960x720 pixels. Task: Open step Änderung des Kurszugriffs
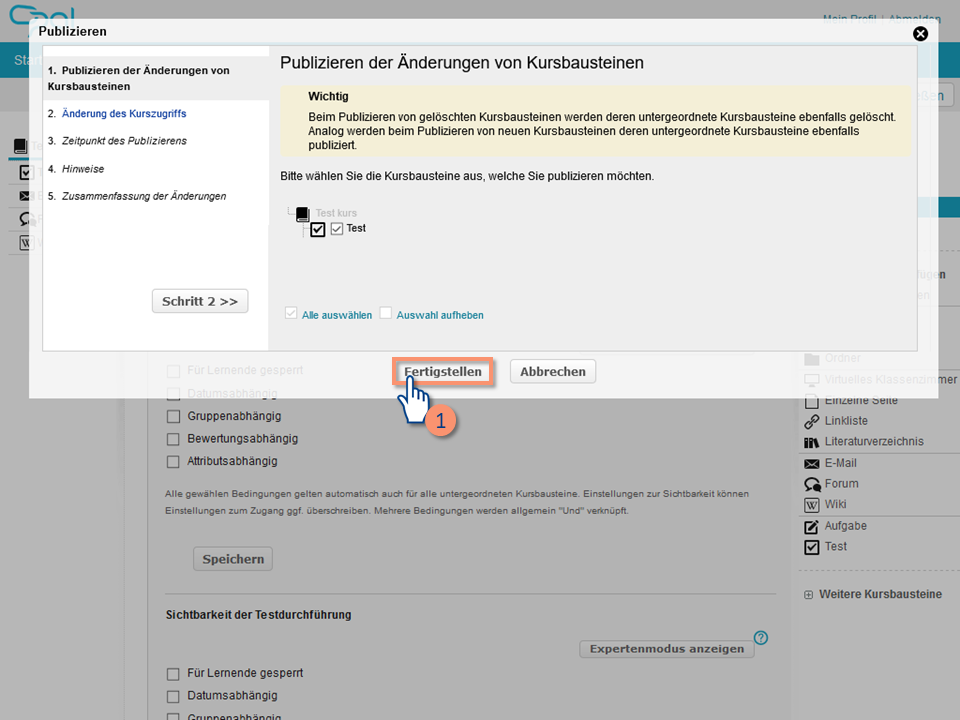tap(124, 113)
